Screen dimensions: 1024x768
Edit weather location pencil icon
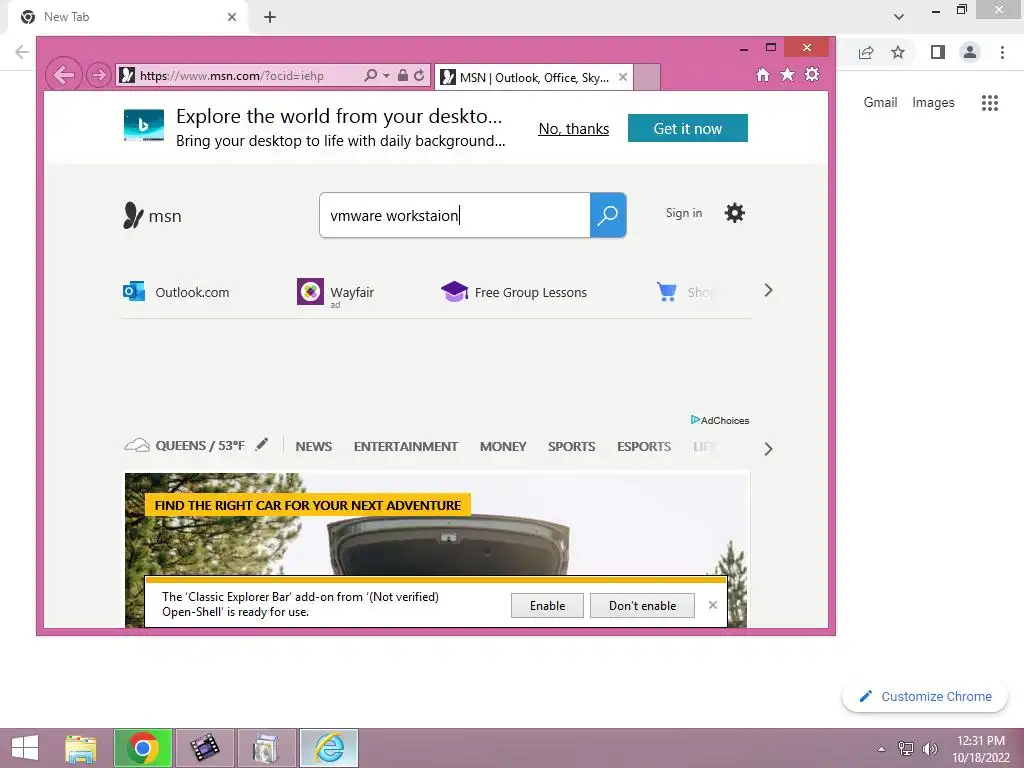pos(262,444)
